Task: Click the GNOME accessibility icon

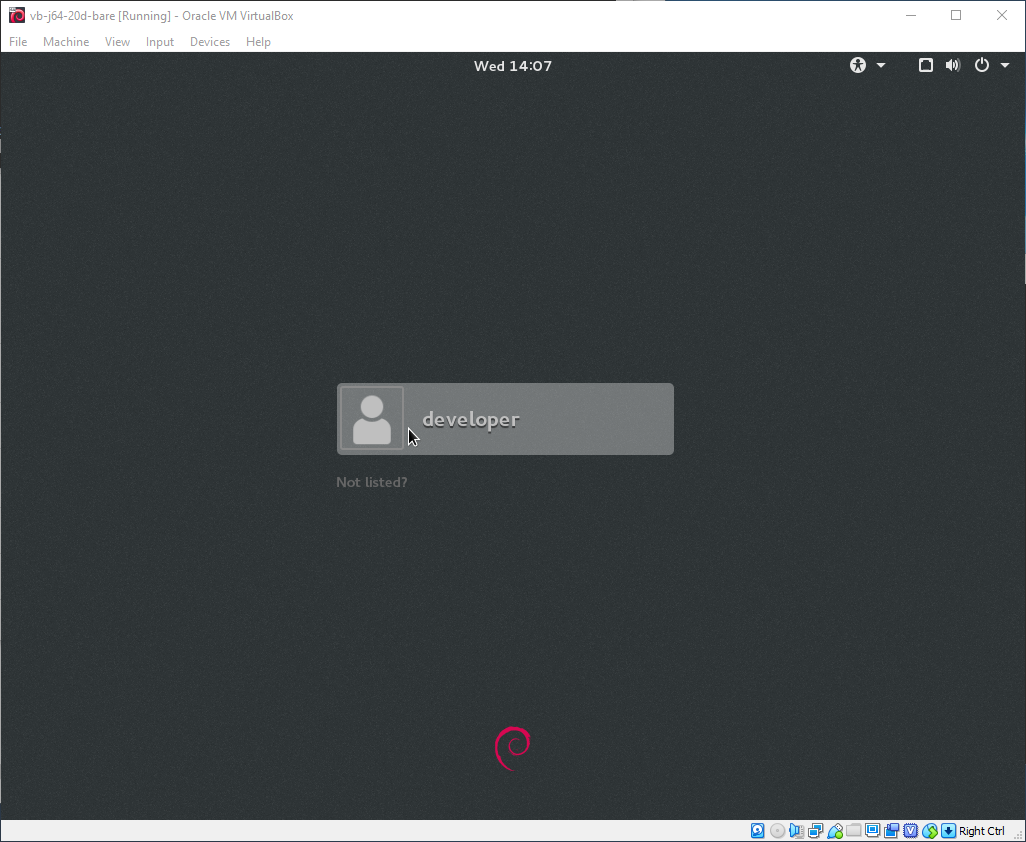Action: coord(857,65)
